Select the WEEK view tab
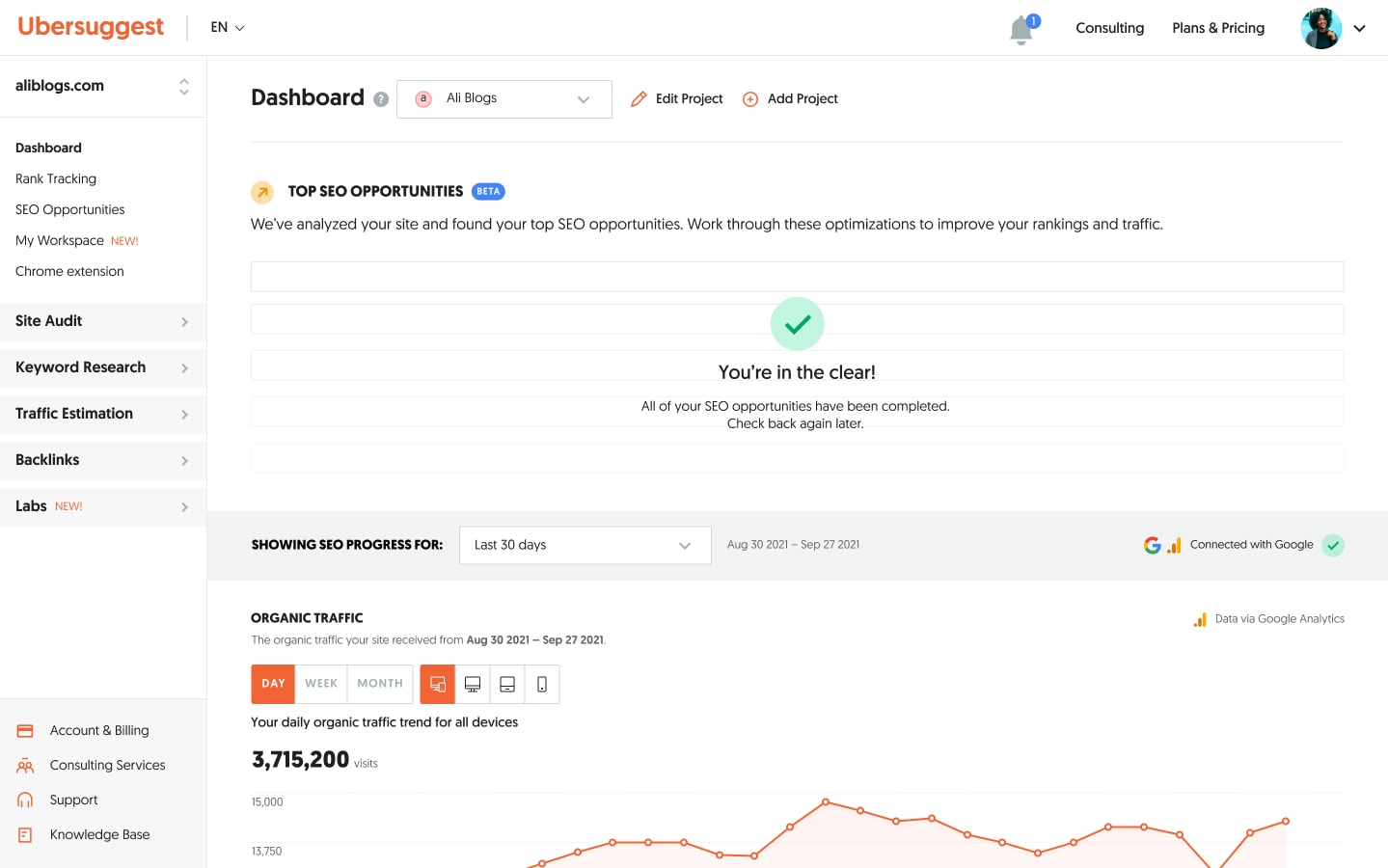The height and width of the screenshot is (868, 1388). point(321,684)
